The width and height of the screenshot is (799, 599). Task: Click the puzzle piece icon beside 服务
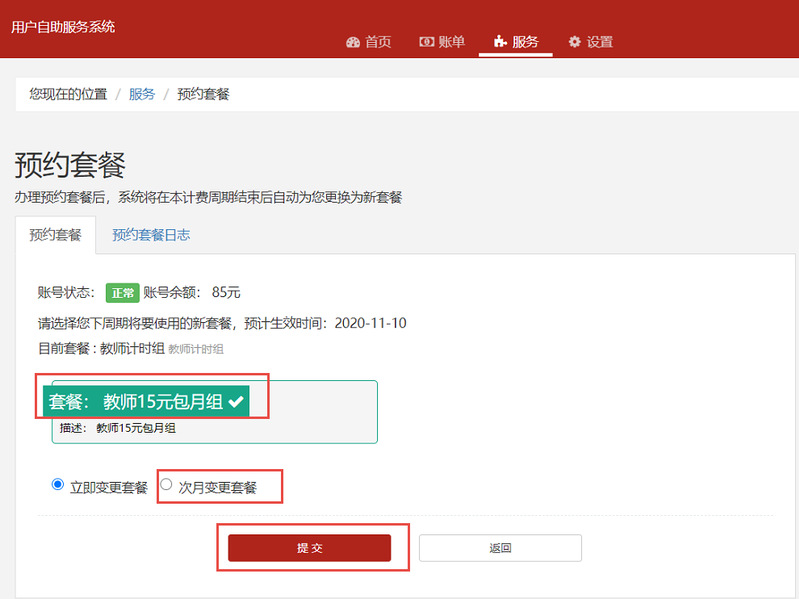click(x=500, y=42)
